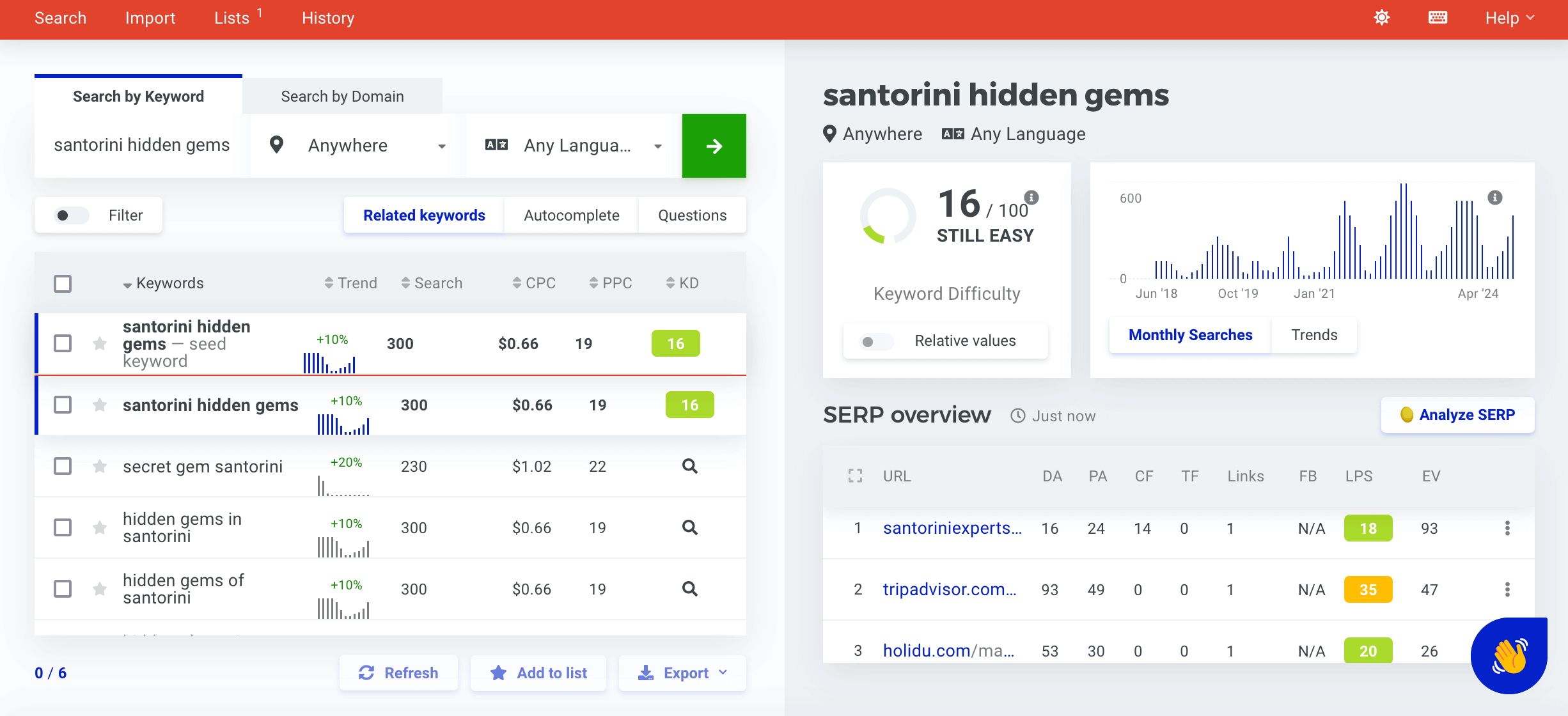Open the Any Language dropdown

coord(574,146)
